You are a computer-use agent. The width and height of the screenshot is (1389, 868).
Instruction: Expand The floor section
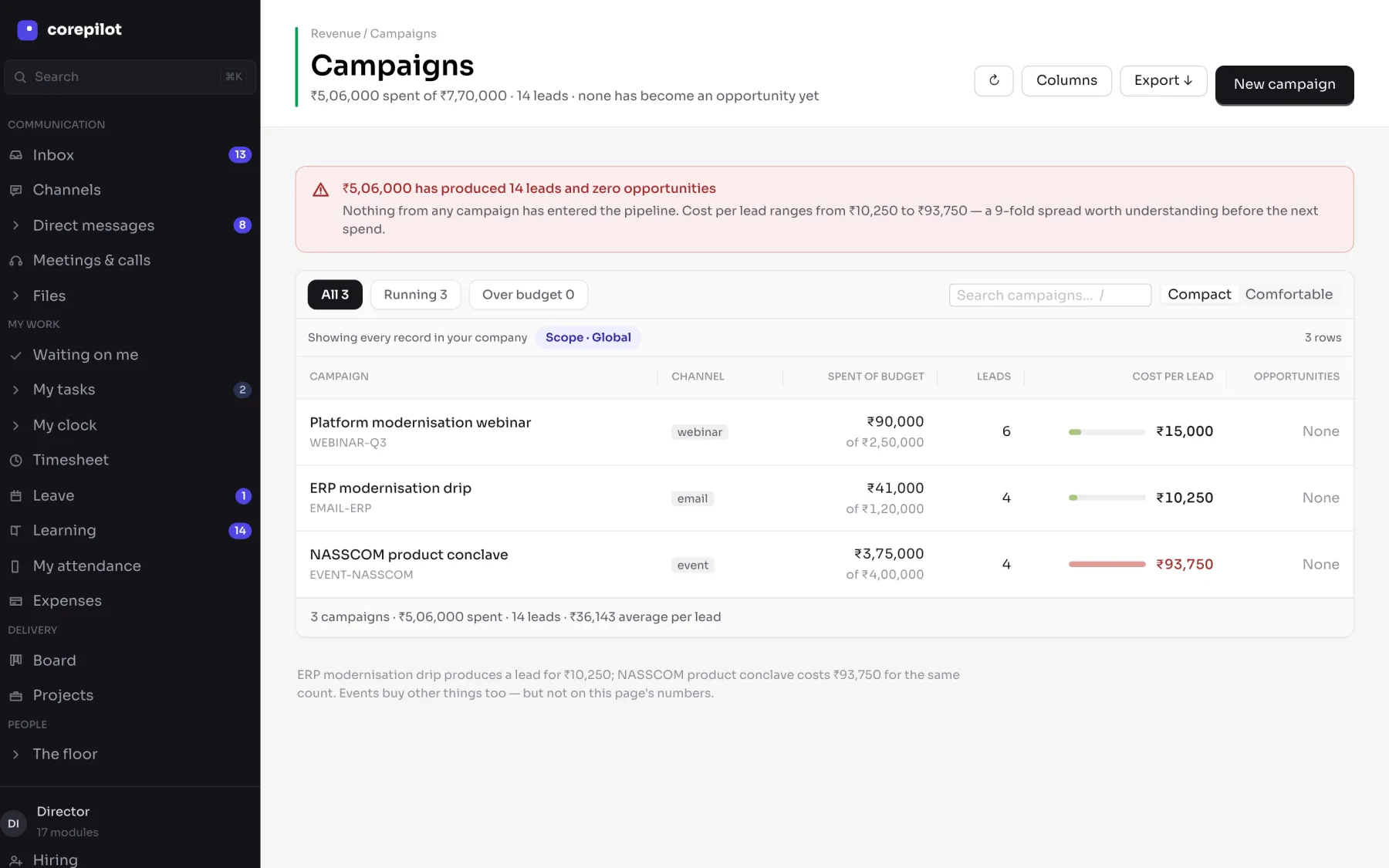point(15,755)
